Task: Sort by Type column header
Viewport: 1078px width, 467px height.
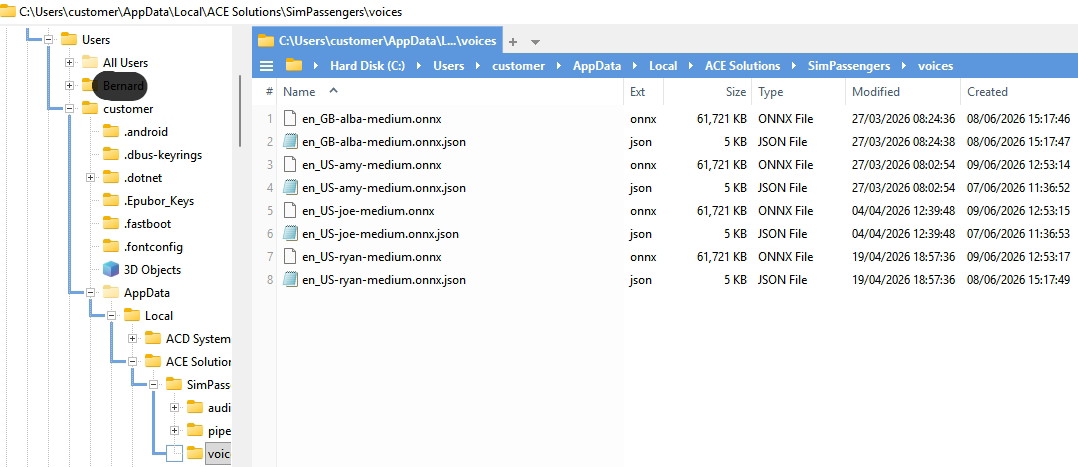Action: (x=771, y=91)
